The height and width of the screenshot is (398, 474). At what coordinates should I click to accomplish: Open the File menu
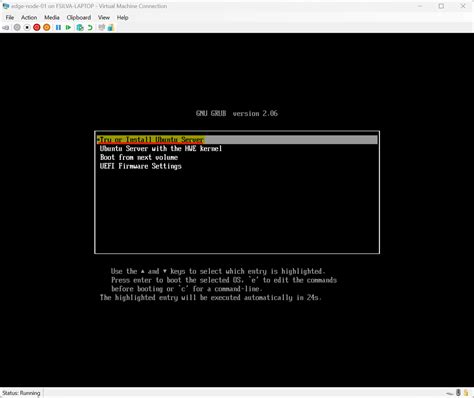(x=10, y=18)
